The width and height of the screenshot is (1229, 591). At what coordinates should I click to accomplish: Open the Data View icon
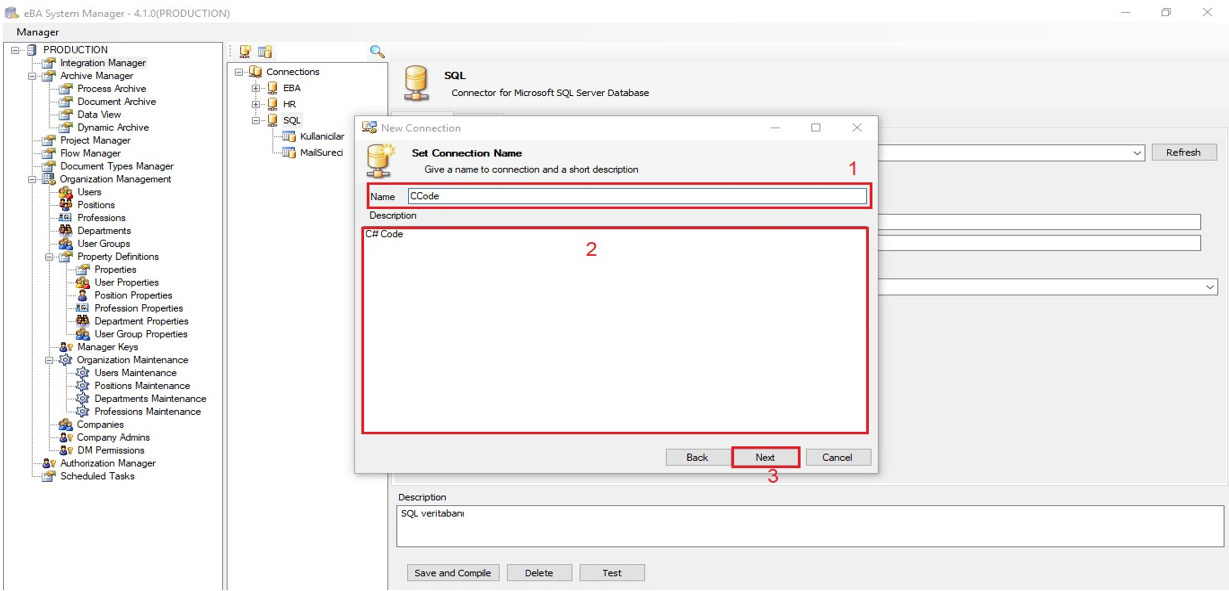[x=65, y=115]
